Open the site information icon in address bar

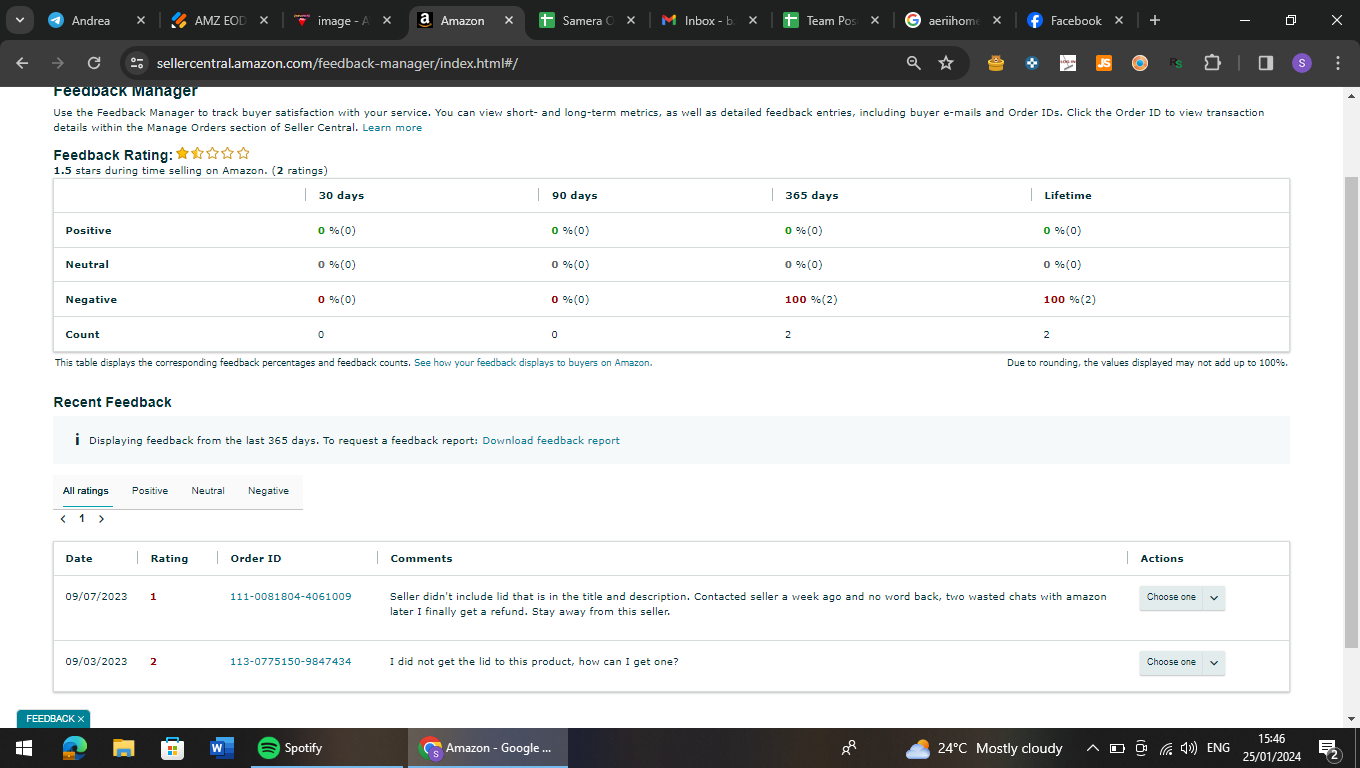click(x=138, y=63)
